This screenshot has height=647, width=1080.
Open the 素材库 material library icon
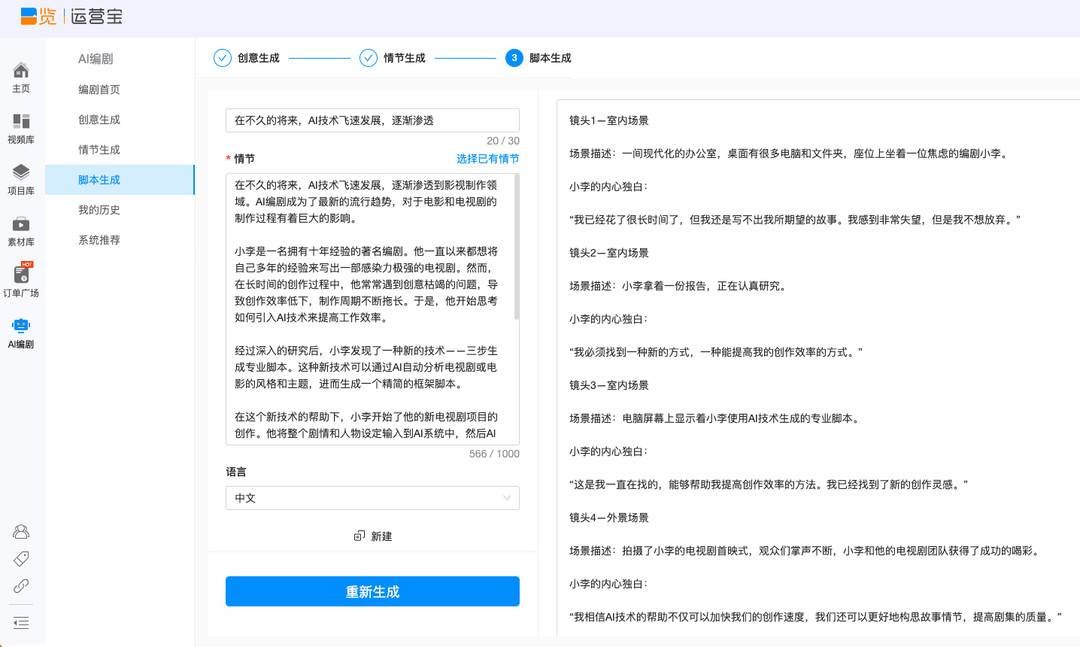pos(21,224)
